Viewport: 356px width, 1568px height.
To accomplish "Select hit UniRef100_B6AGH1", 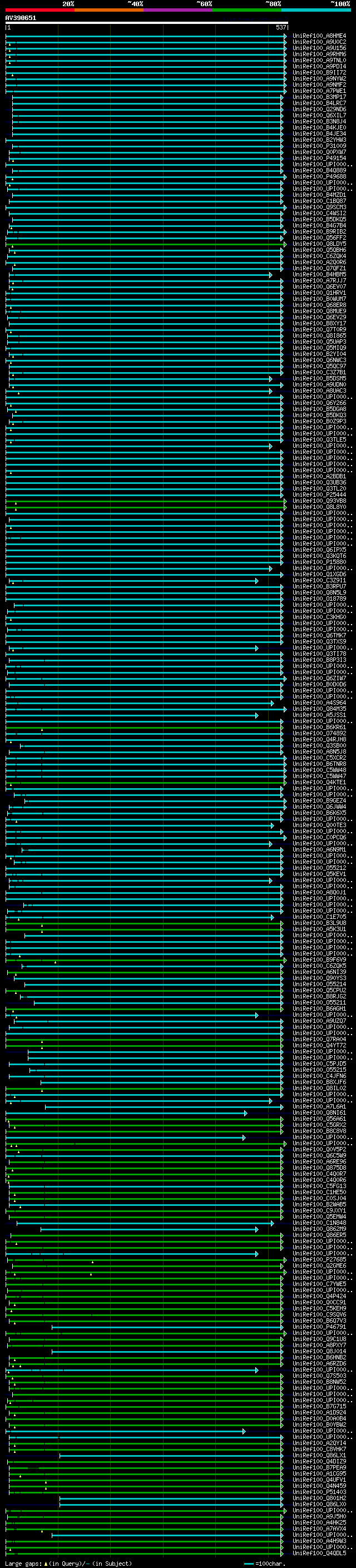I will click(319, 1008).
